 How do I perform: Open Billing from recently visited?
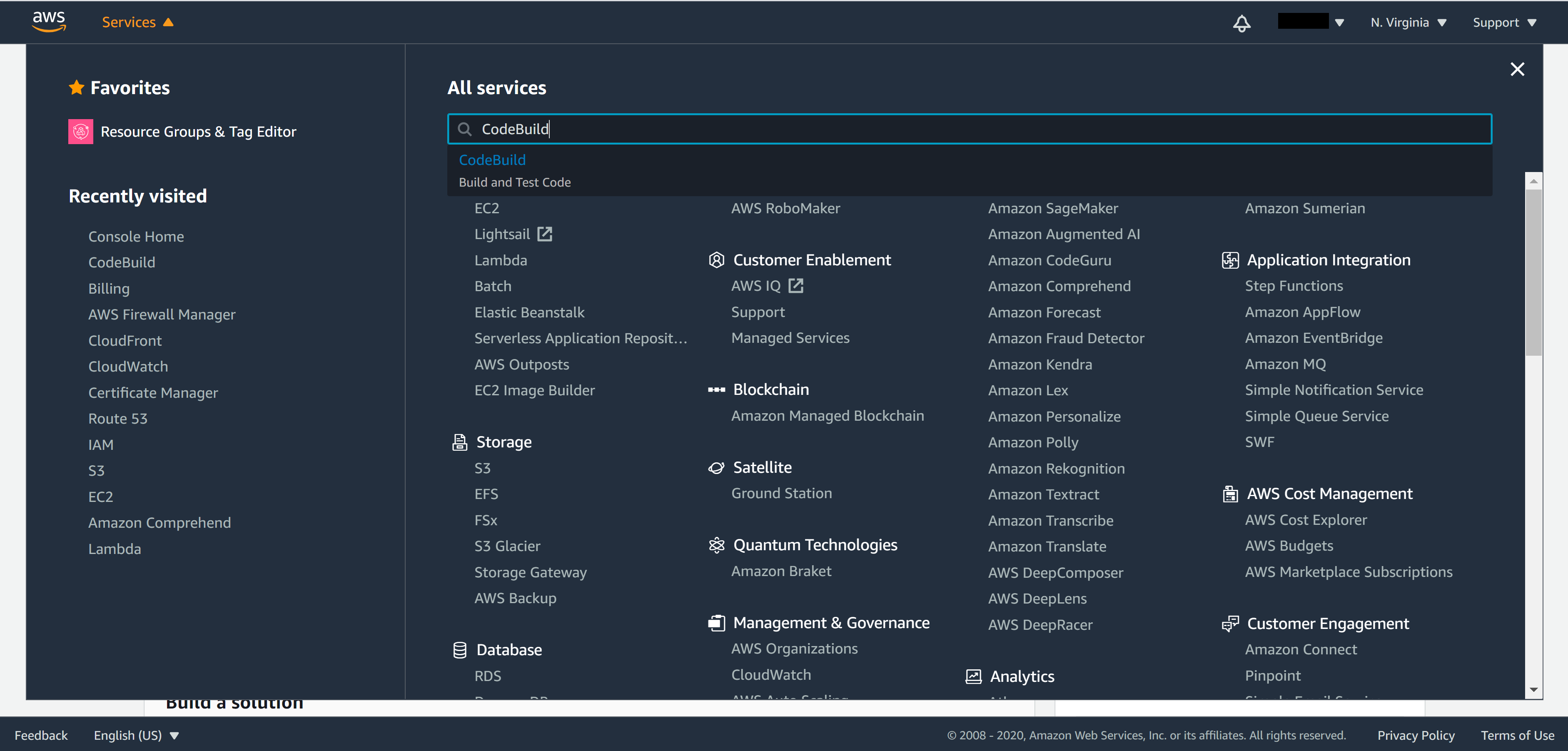point(109,289)
